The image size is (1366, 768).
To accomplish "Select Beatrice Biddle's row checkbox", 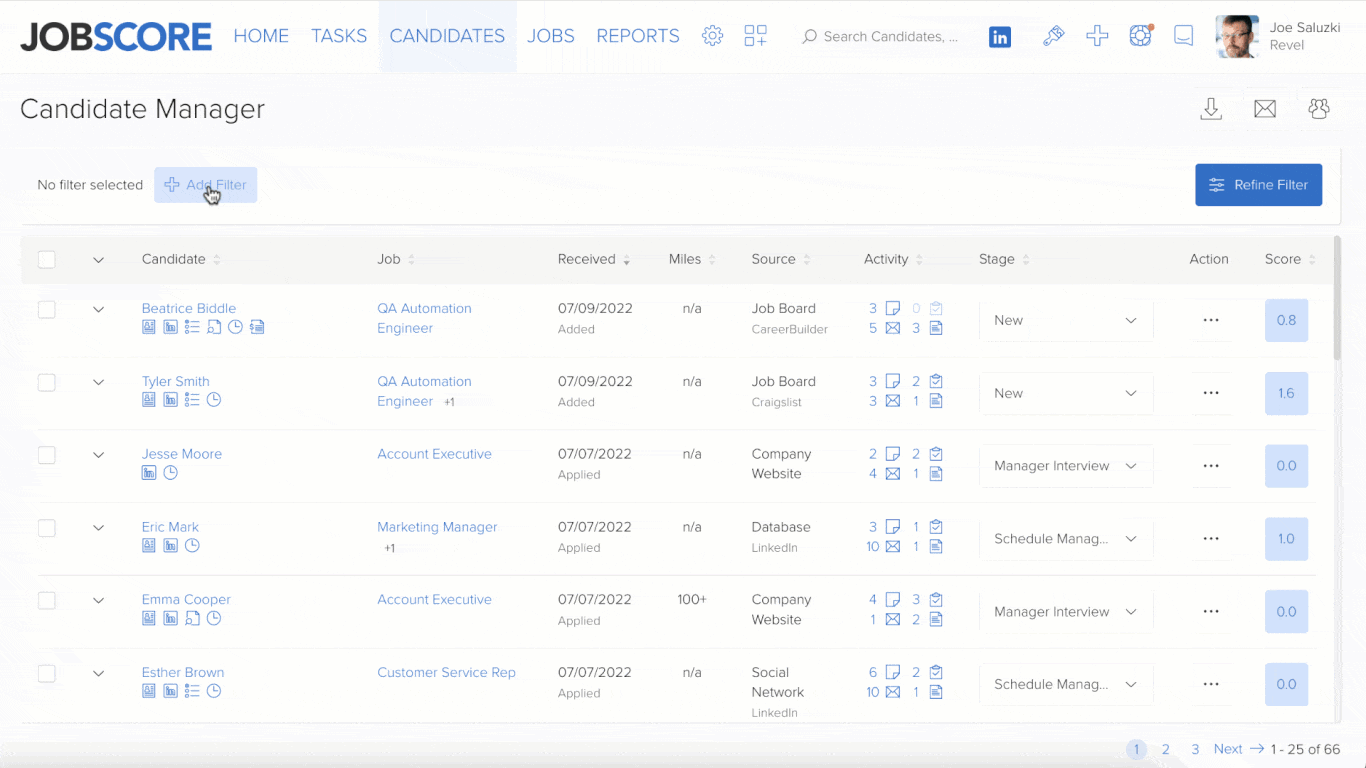I will pos(47,309).
